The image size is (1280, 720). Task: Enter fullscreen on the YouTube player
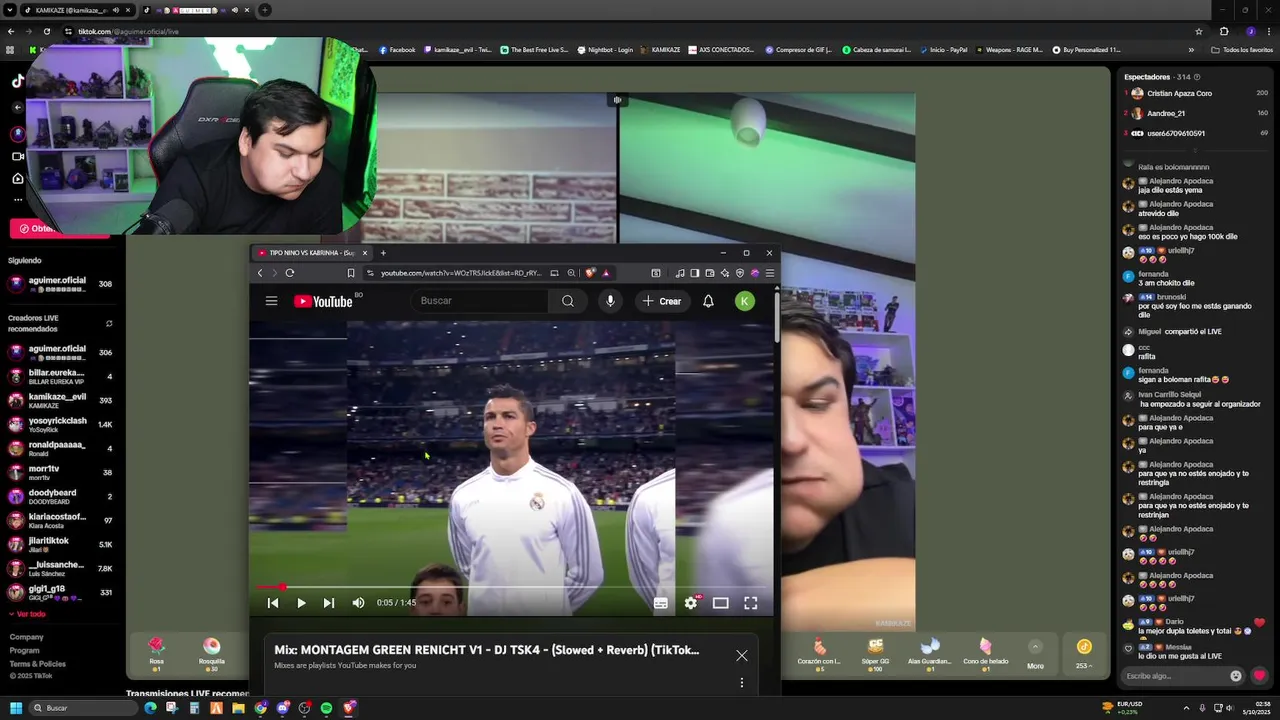click(x=750, y=603)
